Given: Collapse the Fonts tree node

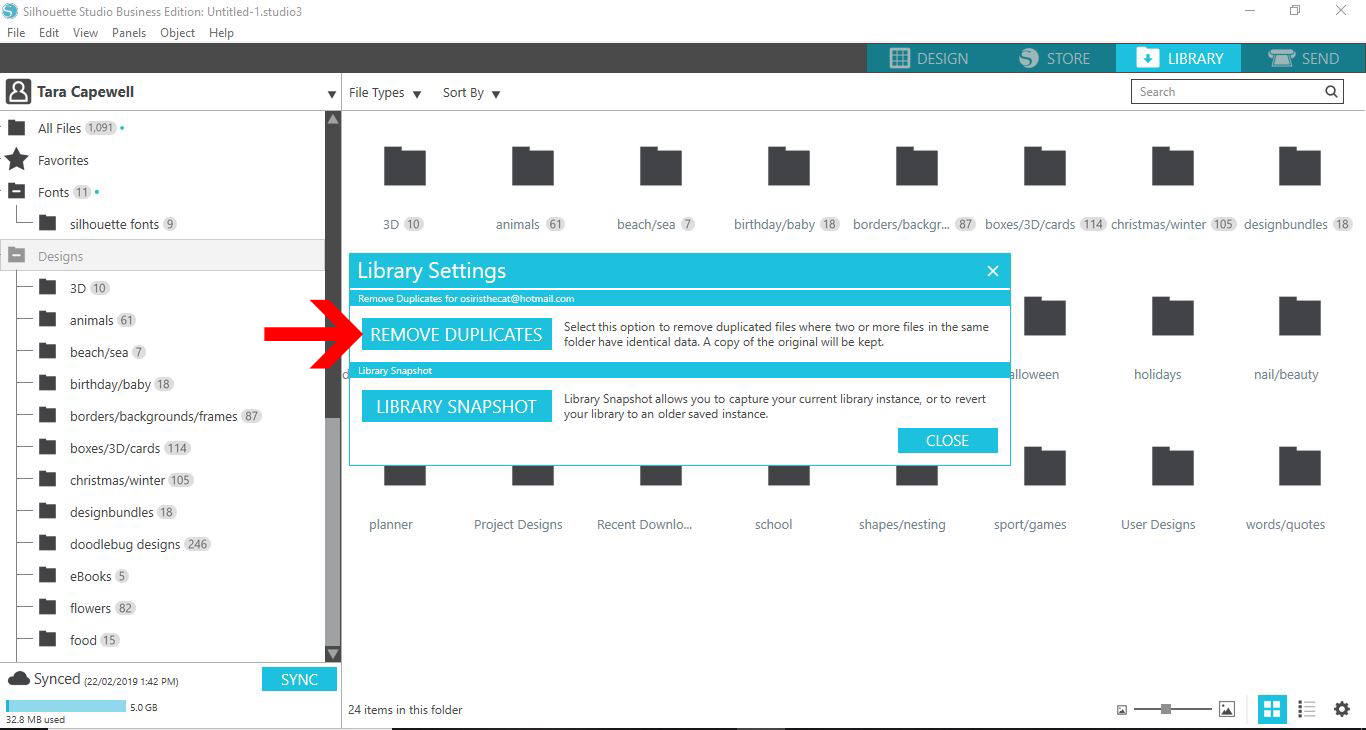Looking at the screenshot, I should click(17, 191).
